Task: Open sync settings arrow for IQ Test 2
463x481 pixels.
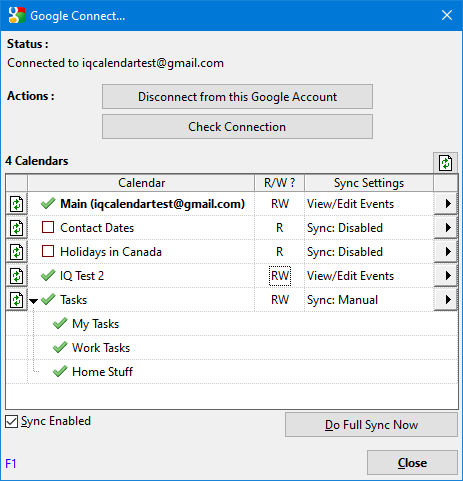Action: pyautogui.click(x=445, y=276)
